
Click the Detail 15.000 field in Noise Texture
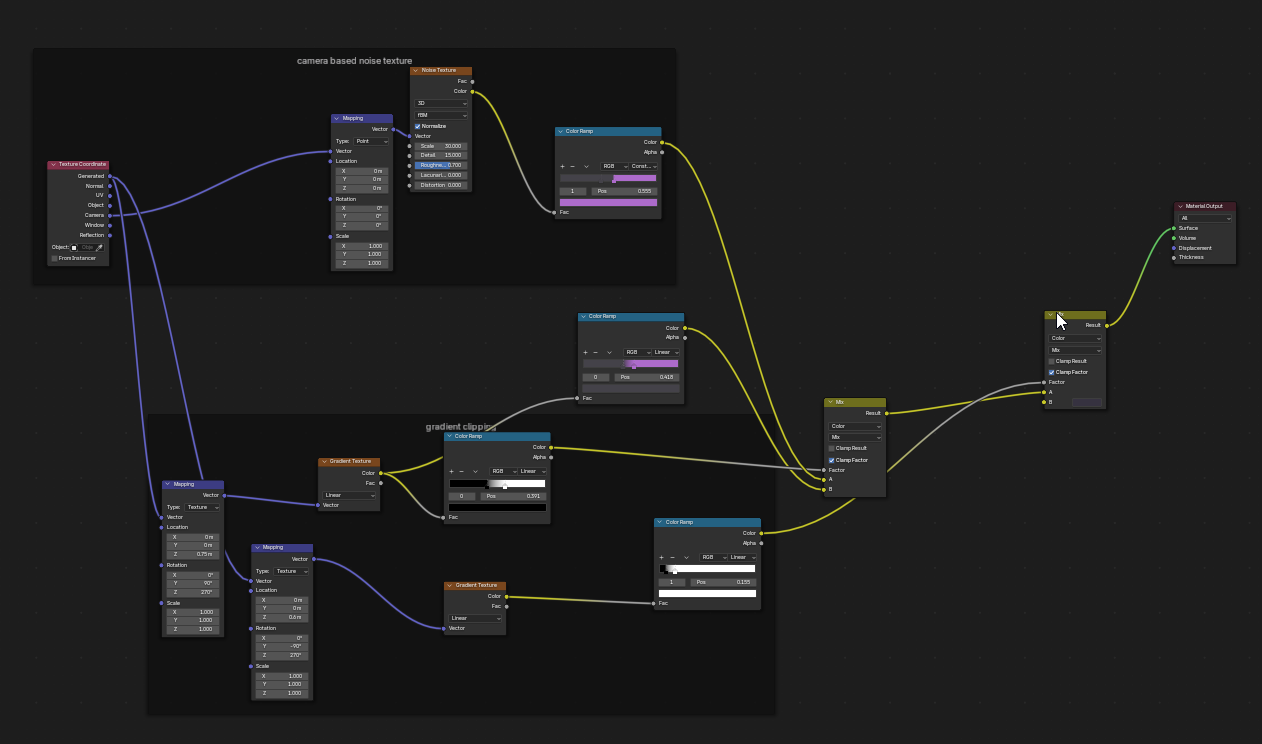coord(441,155)
